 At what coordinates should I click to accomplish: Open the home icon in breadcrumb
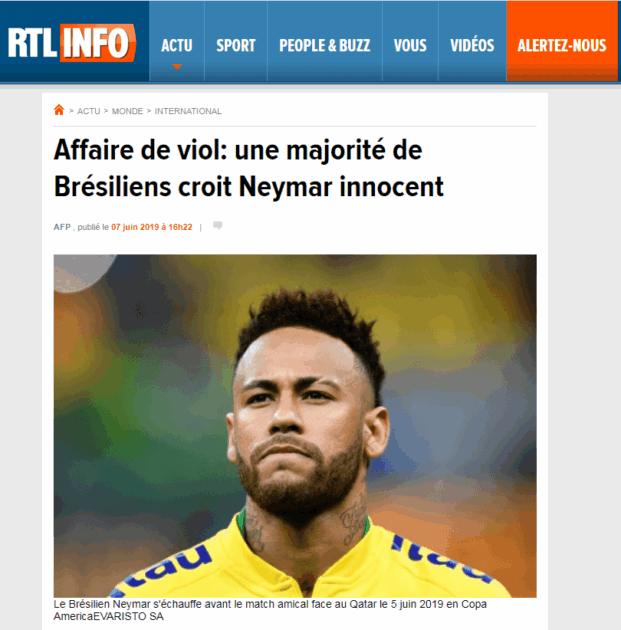pyautogui.click(x=59, y=110)
